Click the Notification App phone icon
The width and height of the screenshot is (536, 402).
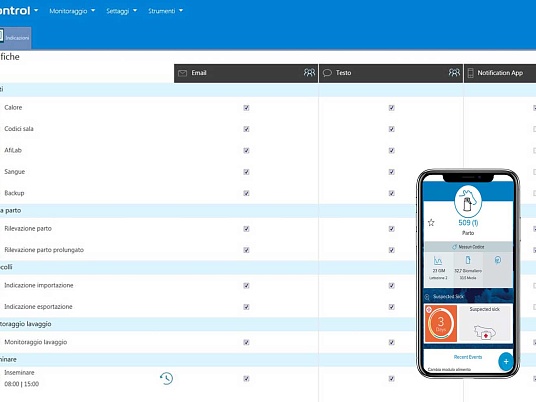471,73
